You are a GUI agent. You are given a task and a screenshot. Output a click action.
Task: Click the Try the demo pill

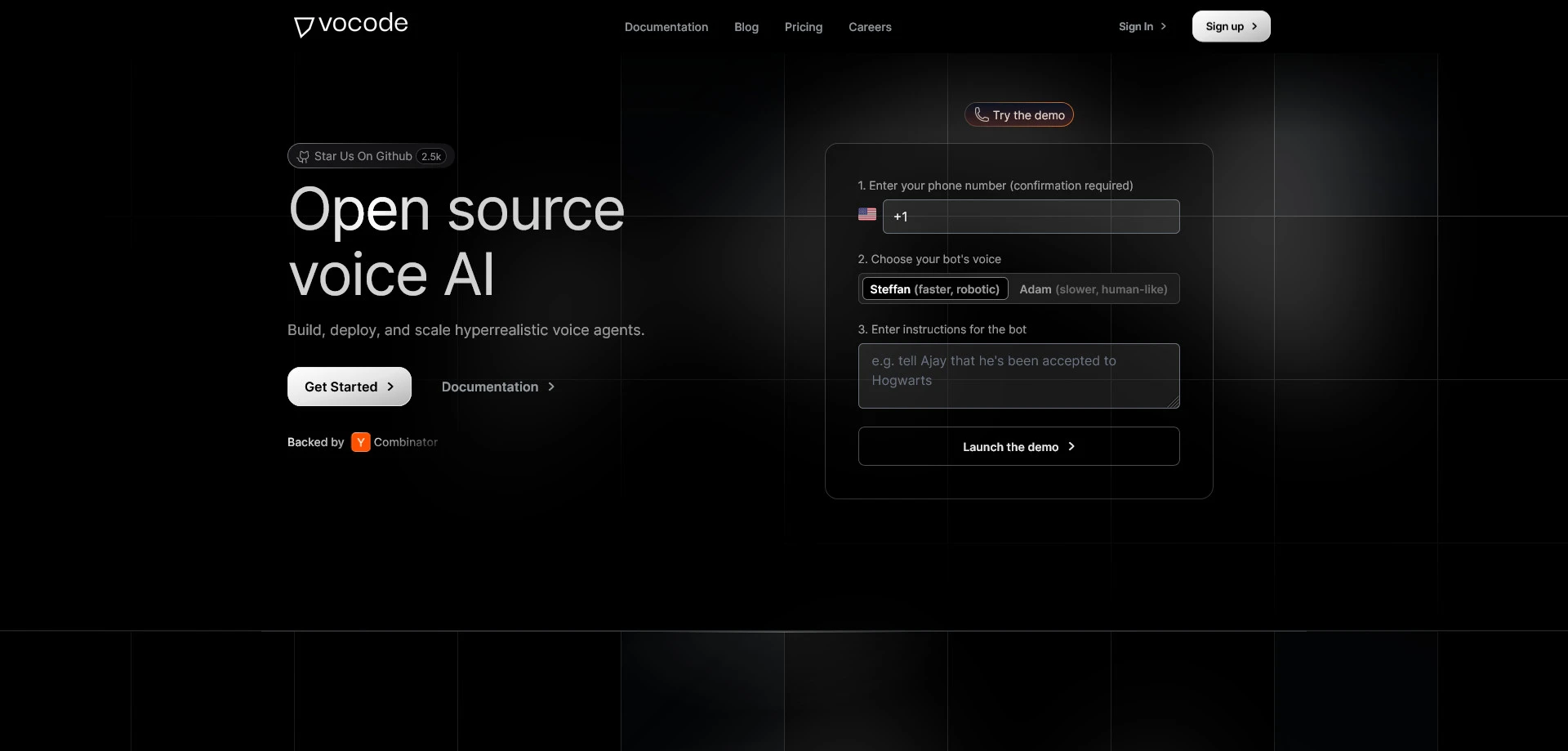tap(1019, 115)
